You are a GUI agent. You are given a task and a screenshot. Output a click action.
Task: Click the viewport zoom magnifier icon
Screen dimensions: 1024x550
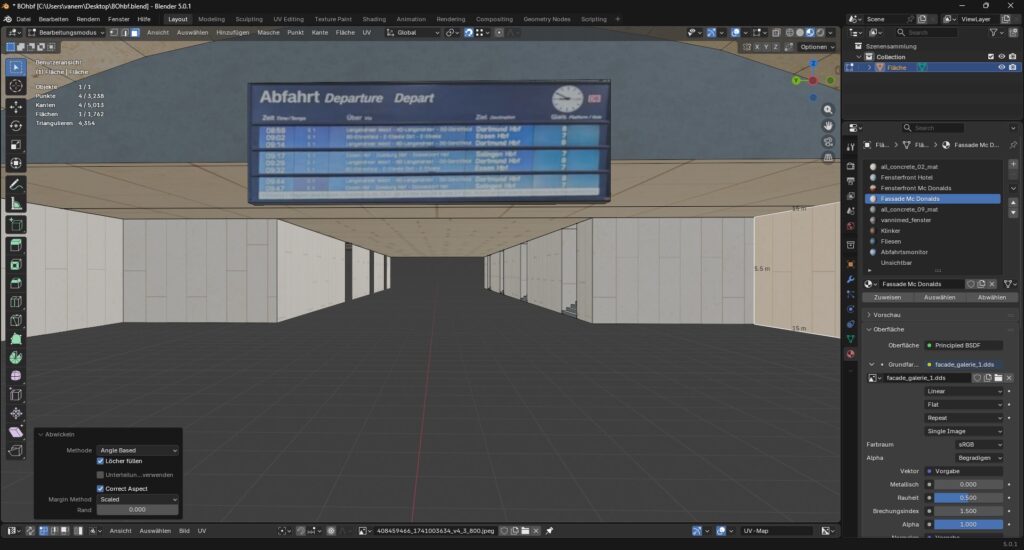(x=828, y=109)
